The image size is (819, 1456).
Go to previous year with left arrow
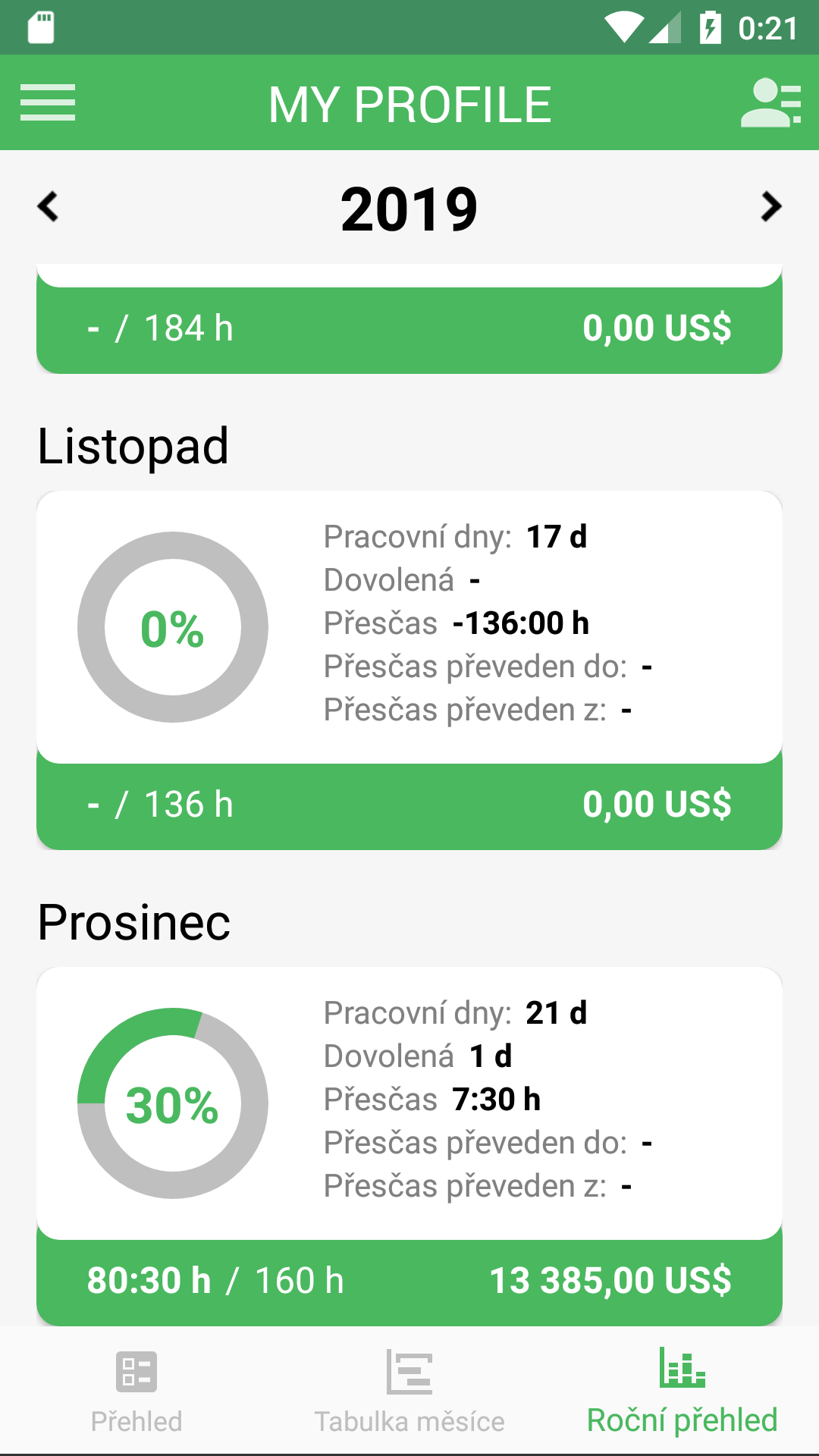pyautogui.click(x=48, y=207)
